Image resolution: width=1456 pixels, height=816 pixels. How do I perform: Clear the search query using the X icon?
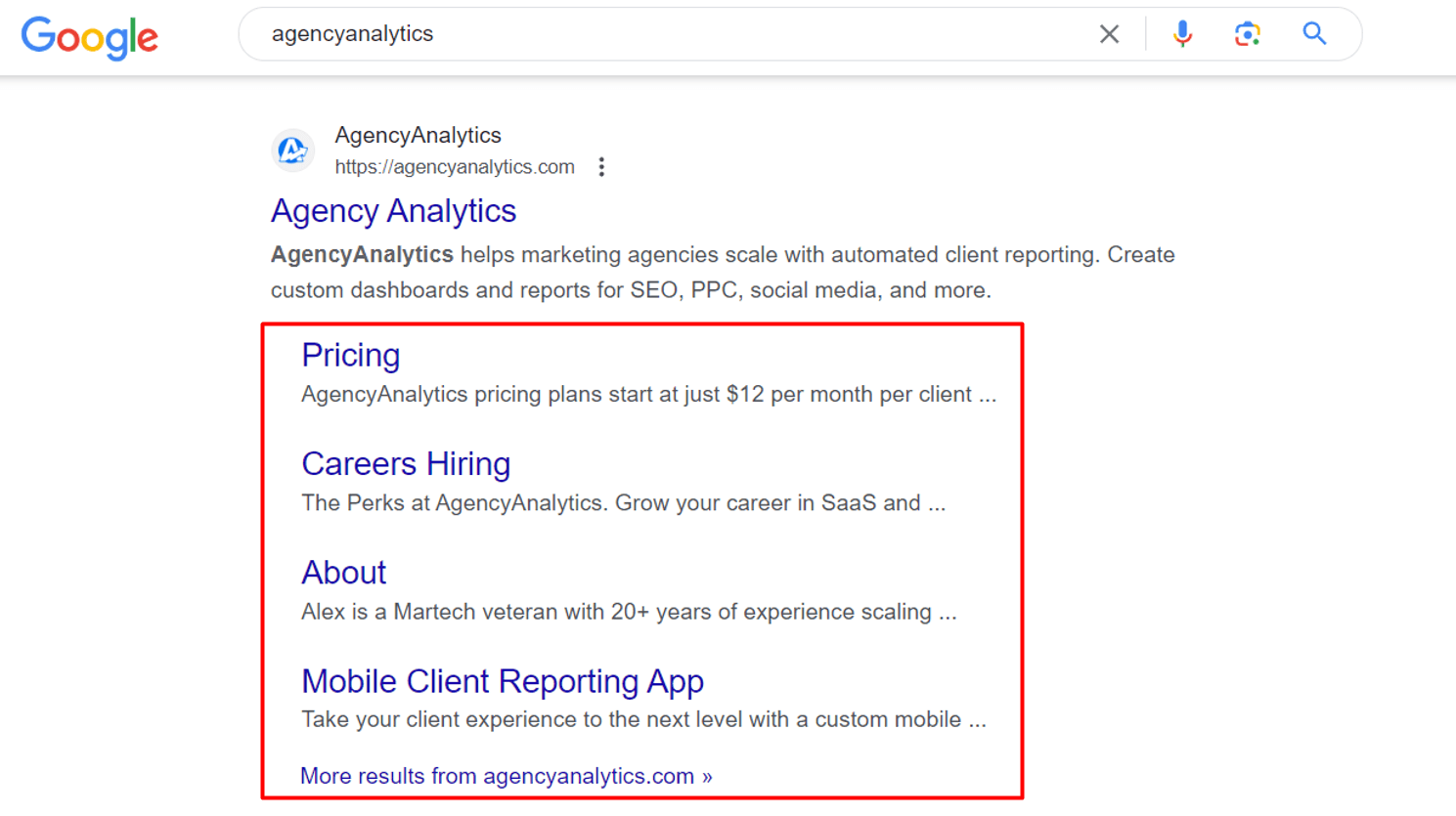[x=1109, y=33]
